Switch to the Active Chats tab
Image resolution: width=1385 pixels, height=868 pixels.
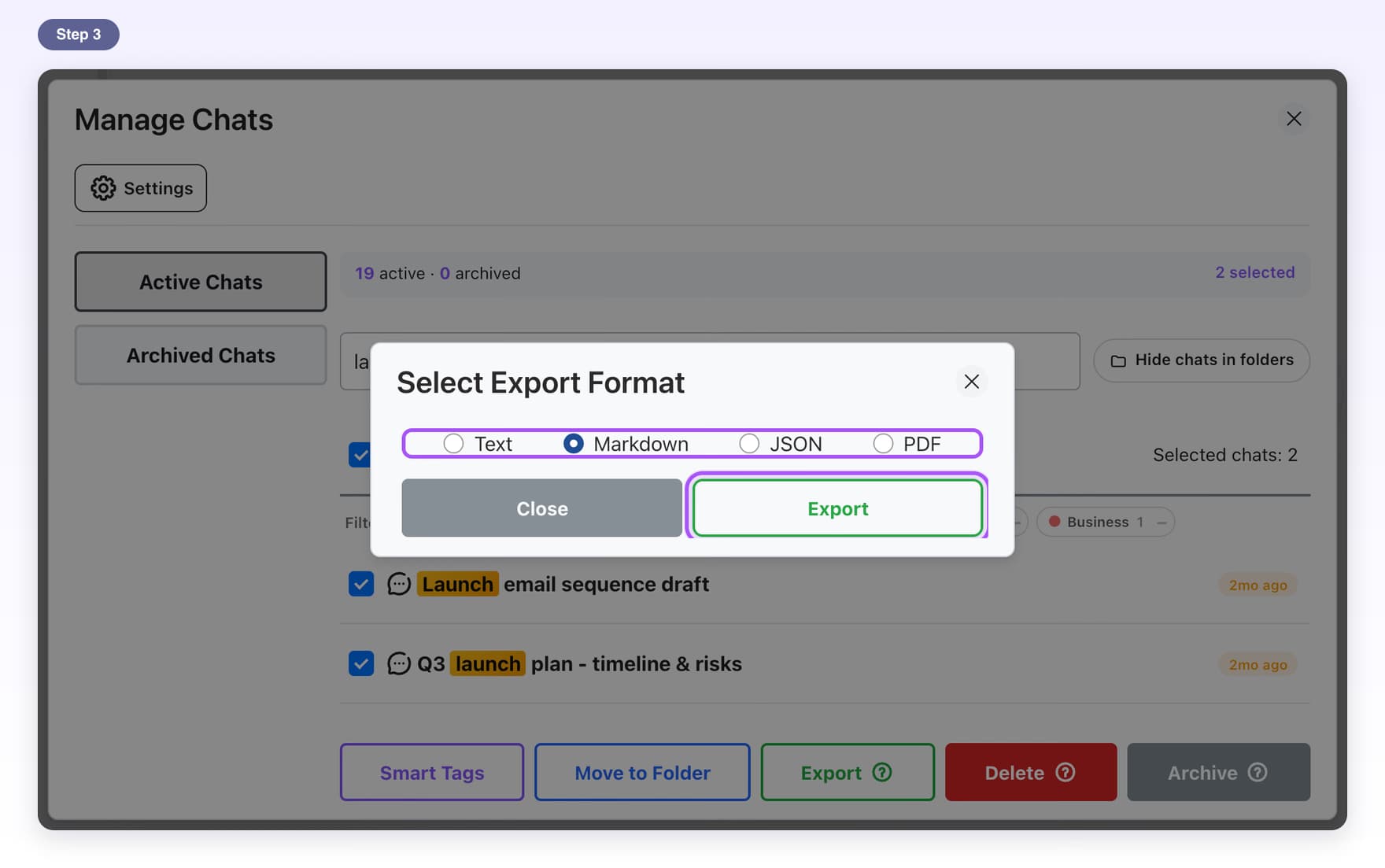tap(201, 282)
